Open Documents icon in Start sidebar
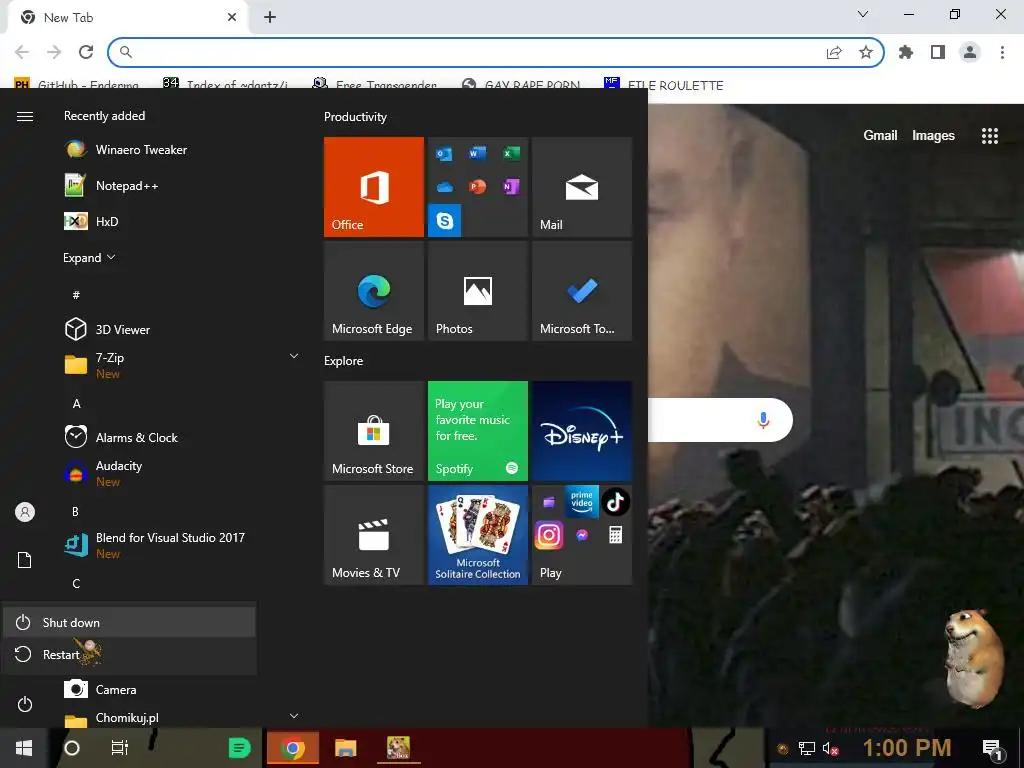The height and width of the screenshot is (768, 1024). click(25, 560)
